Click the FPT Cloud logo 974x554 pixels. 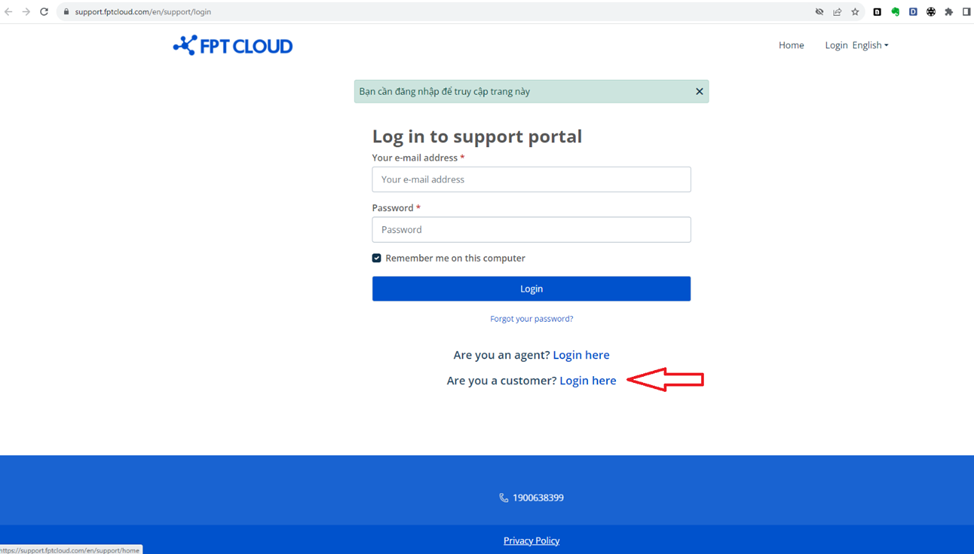click(x=232, y=45)
